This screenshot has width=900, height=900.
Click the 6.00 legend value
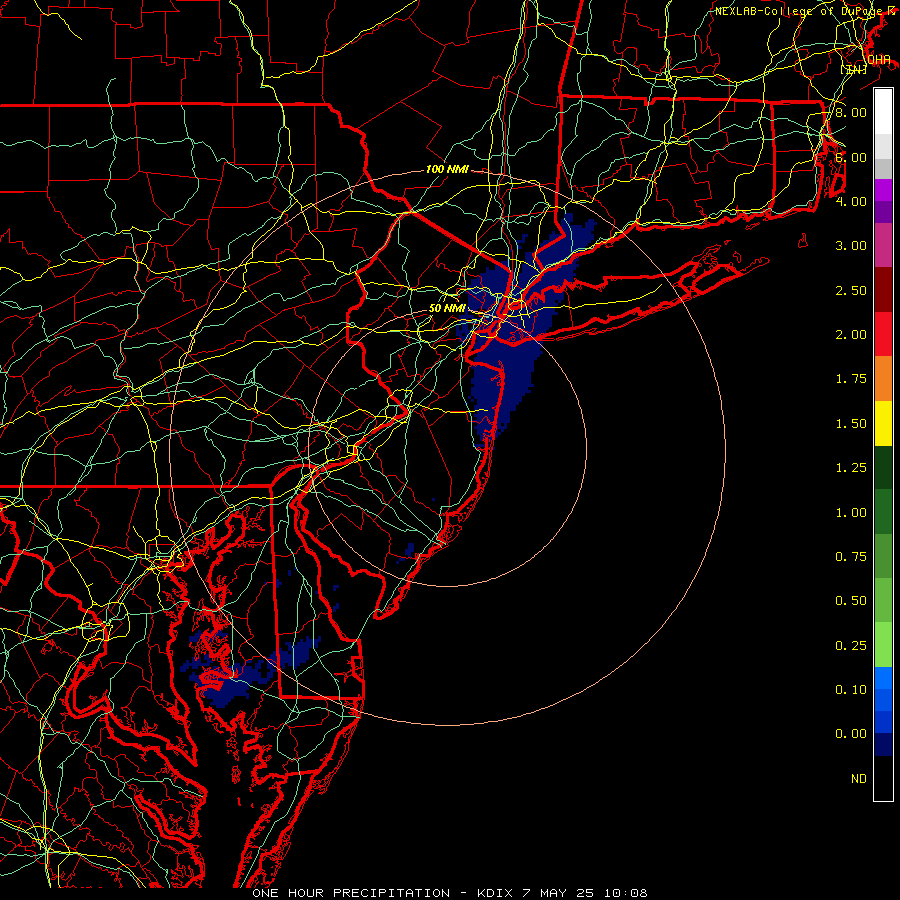(x=851, y=157)
